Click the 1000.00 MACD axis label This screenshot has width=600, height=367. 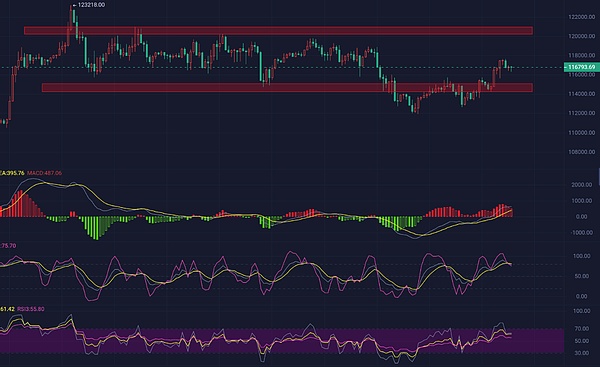pyautogui.click(x=582, y=201)
